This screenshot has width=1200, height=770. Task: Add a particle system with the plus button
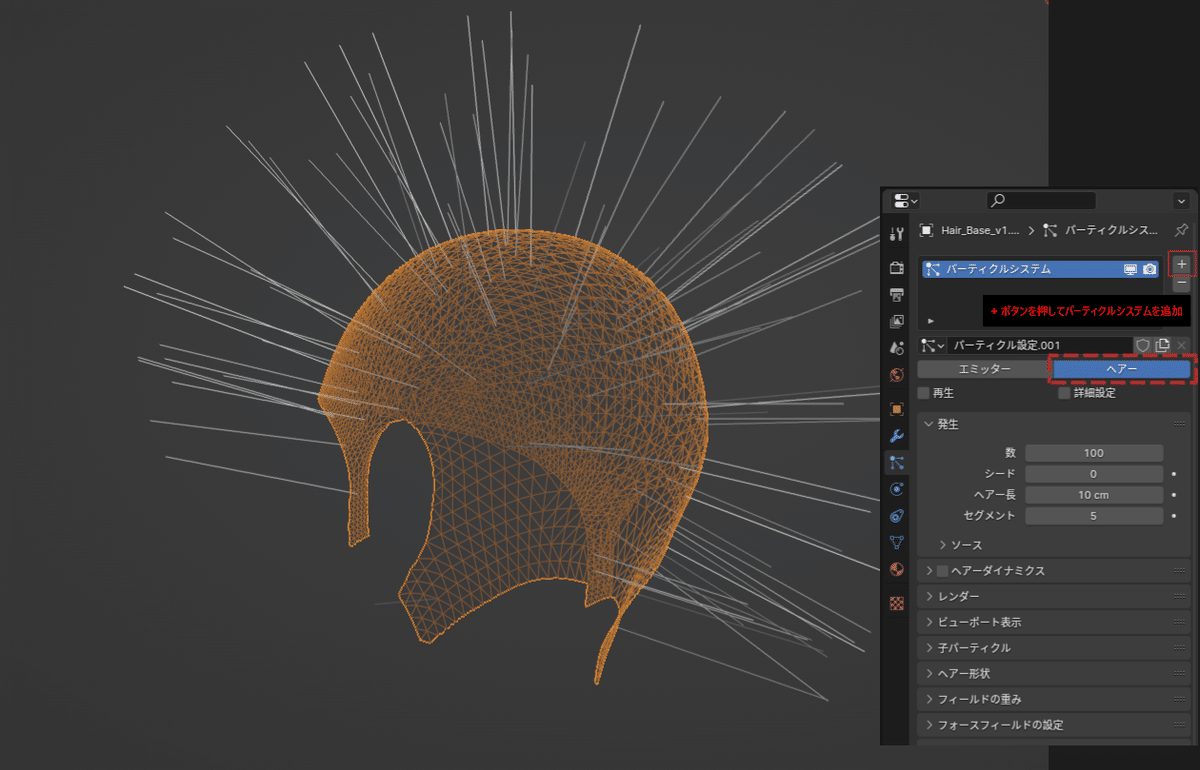tap(1181, 265)
